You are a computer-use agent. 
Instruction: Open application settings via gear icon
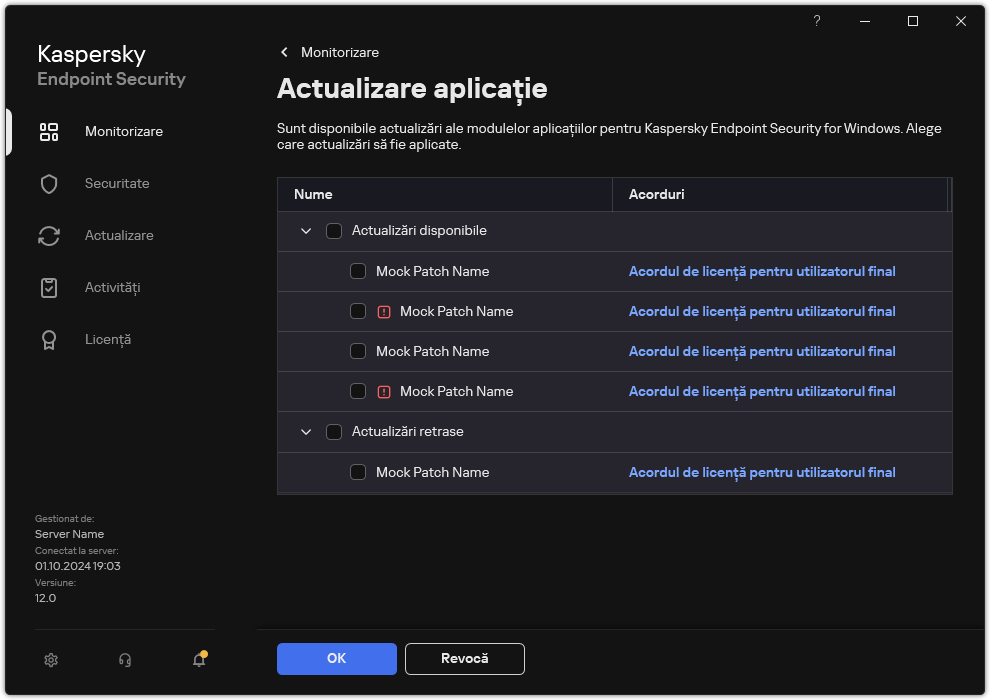point(51,660)
